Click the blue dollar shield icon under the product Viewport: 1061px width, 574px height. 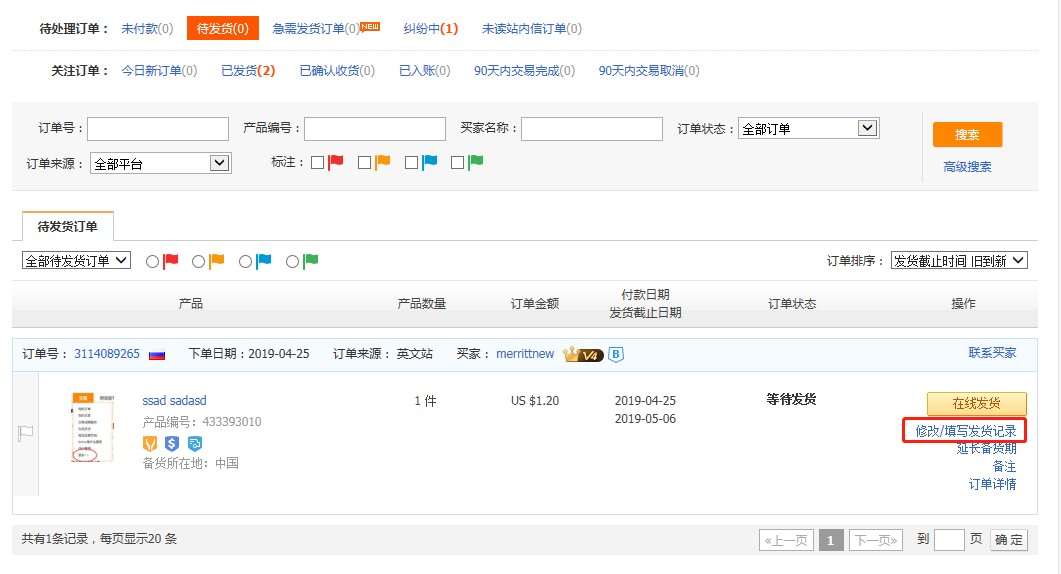pyautogui.click(x=172, y=443)
